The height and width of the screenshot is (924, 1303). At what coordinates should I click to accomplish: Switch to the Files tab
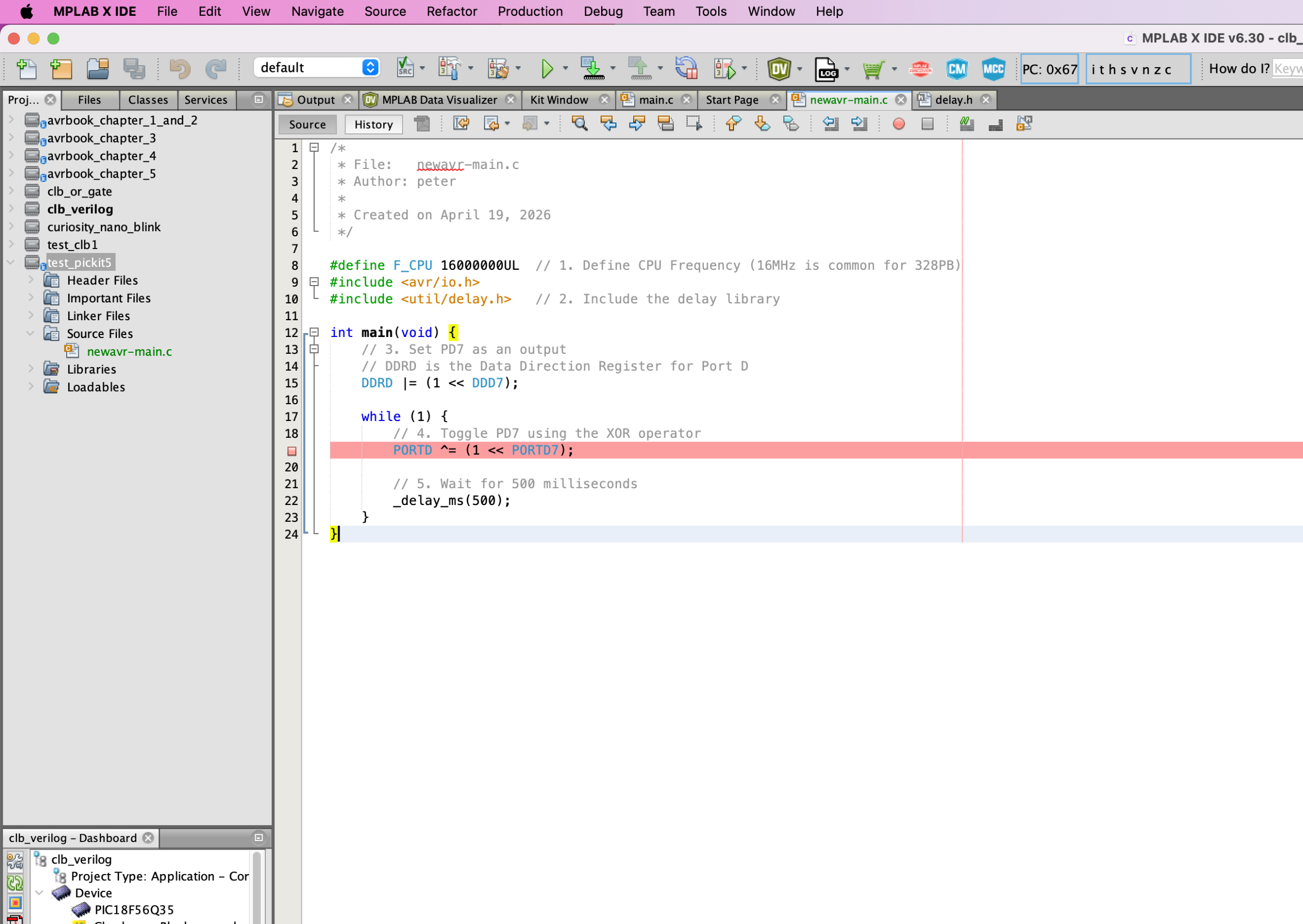(x=89, y=100)
